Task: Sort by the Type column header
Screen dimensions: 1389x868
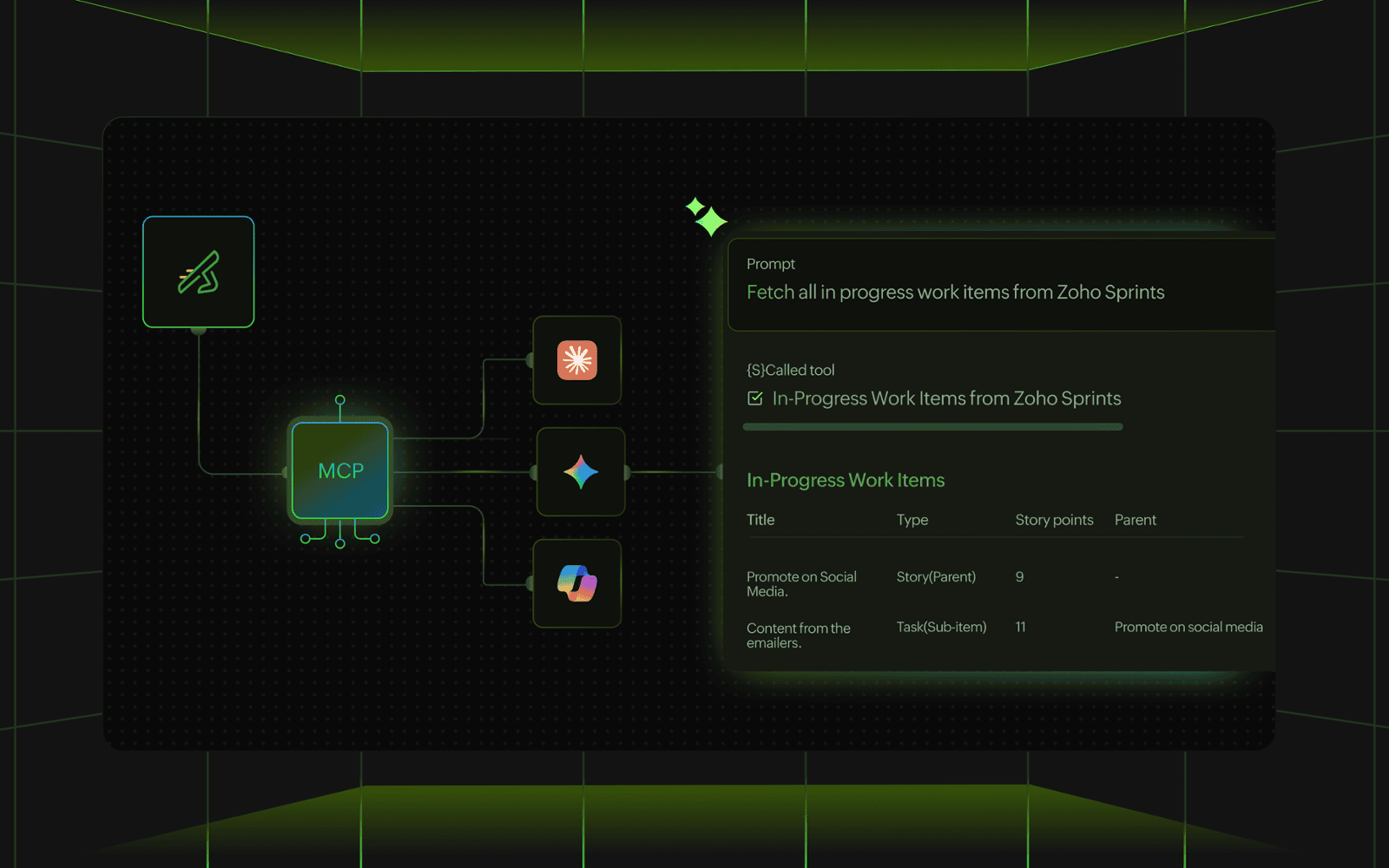Action: [912, 520]
